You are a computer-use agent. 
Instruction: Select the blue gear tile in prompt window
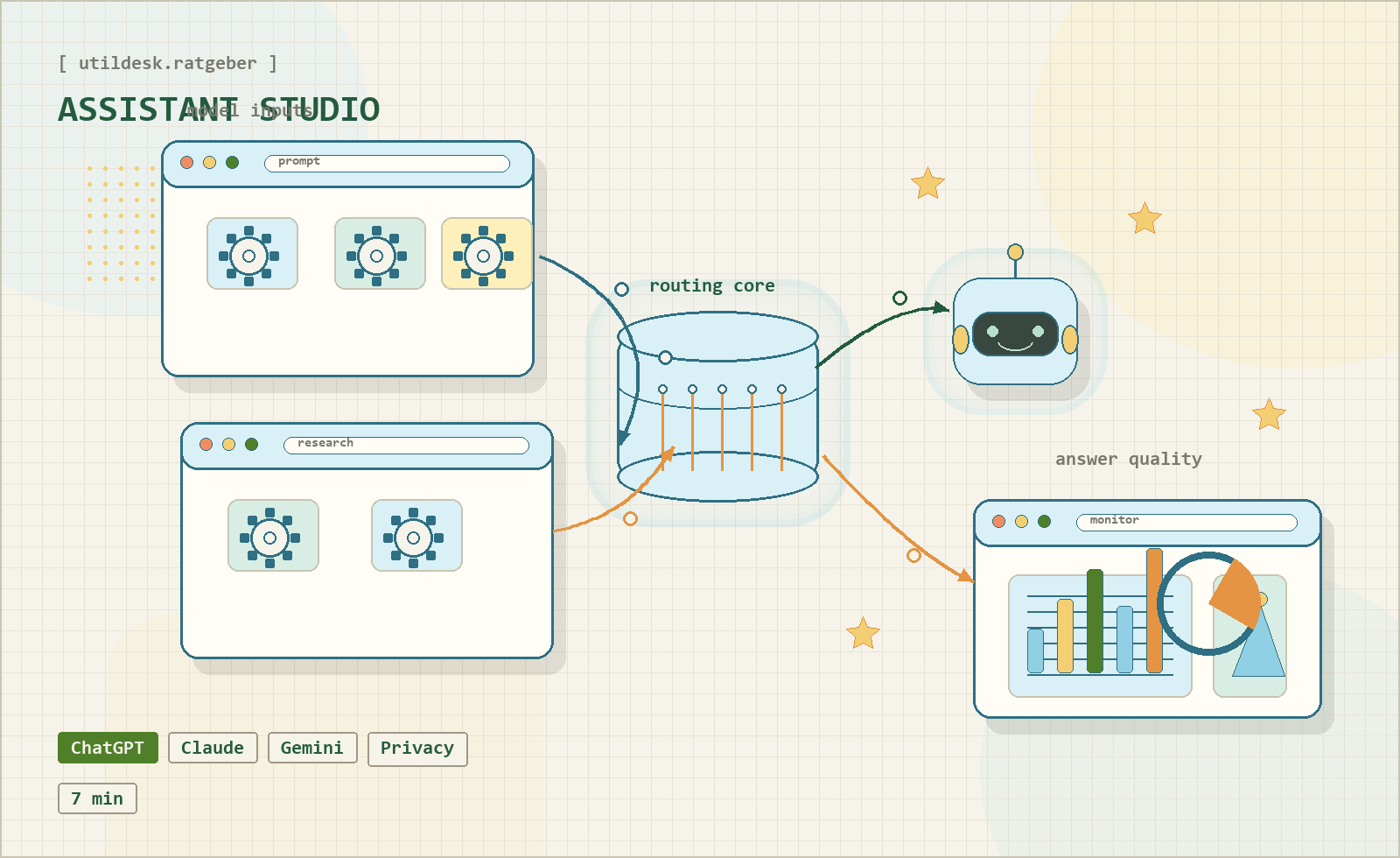(252, 254)
